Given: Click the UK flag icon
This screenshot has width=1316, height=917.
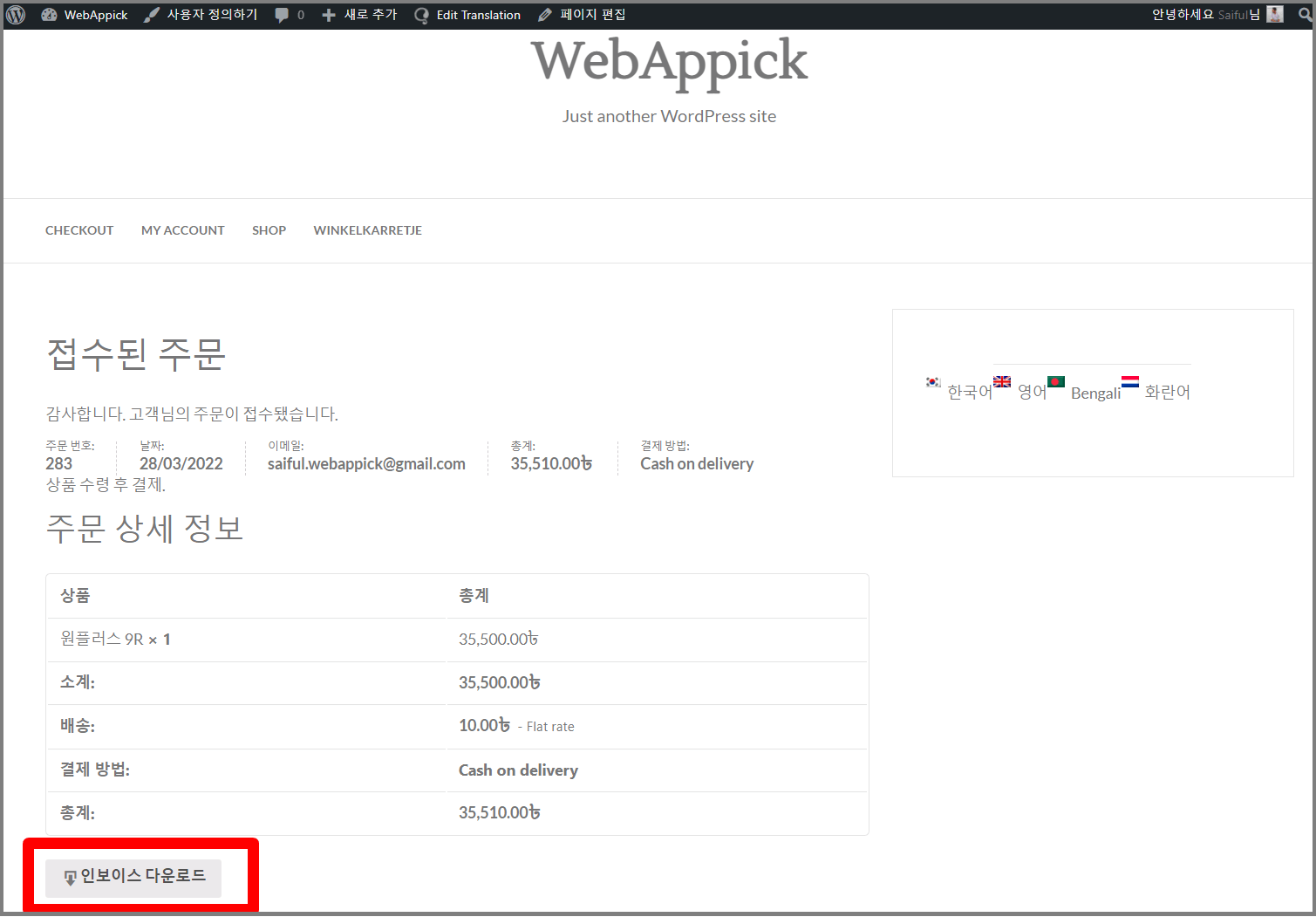Looking at the screenshot, I should pos(1002,381).
